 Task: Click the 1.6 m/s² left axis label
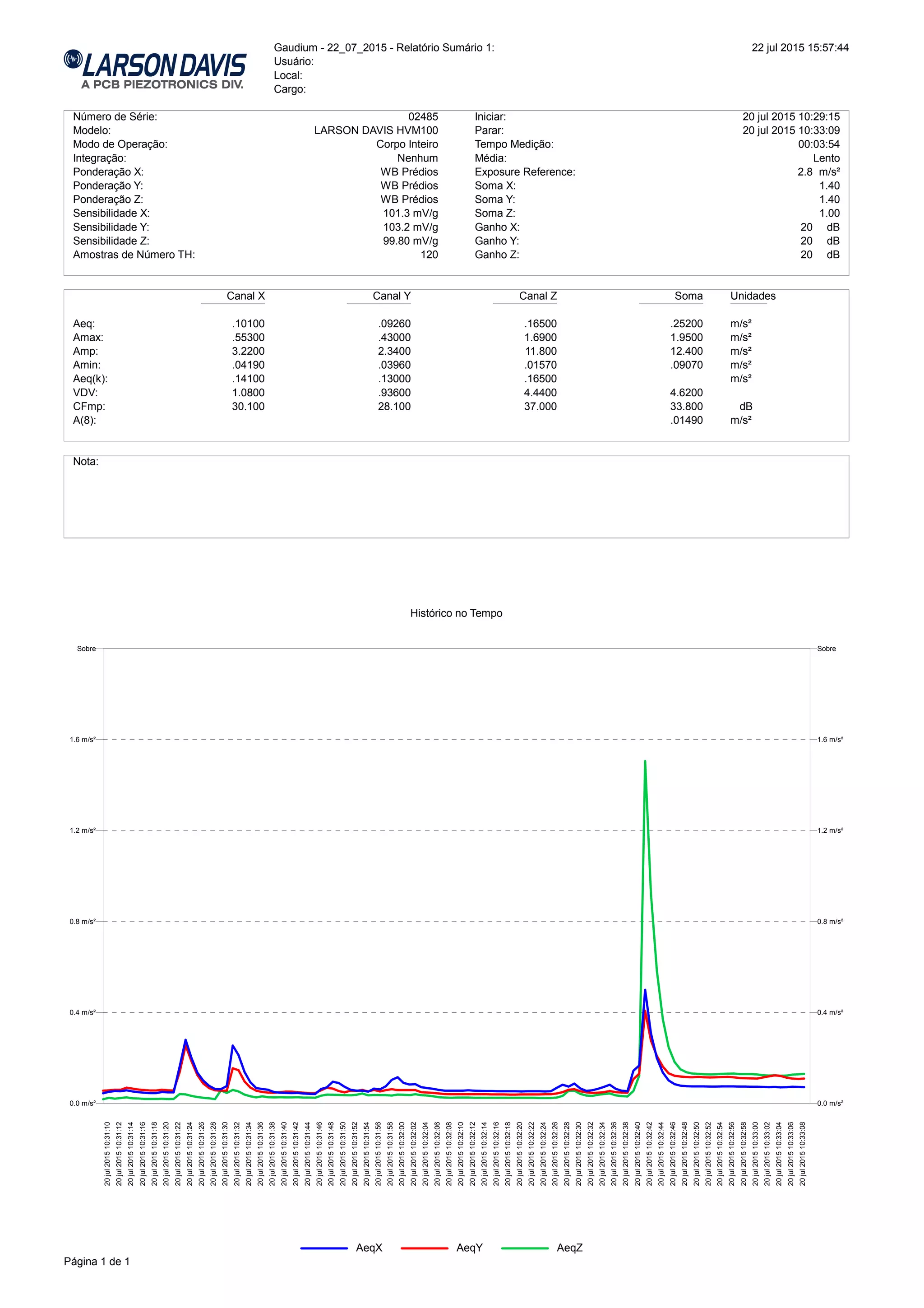click(83, 739)
